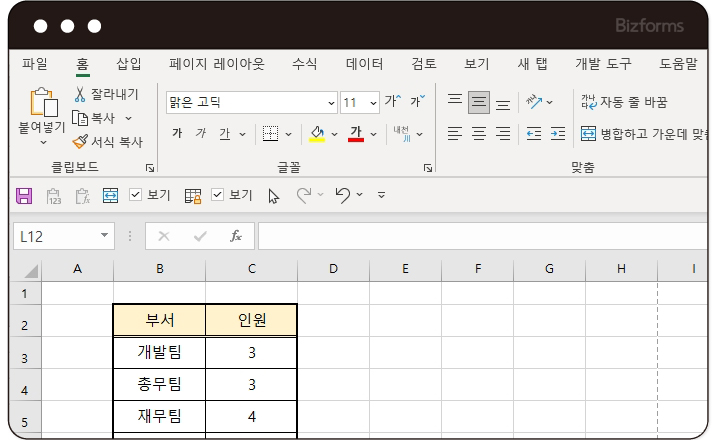
Task: Toggle the first 보기 checkbox
Action: [136, 196]
